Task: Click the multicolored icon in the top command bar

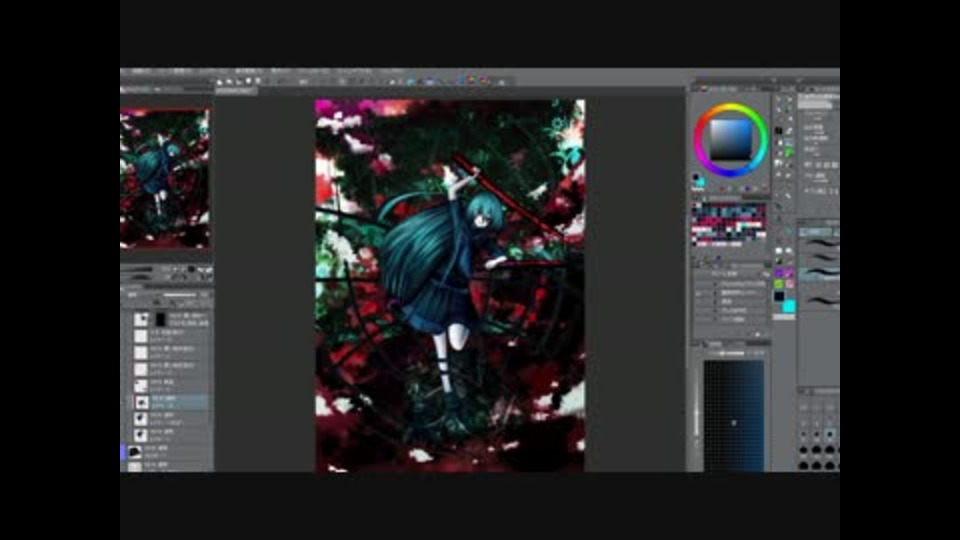Action: pyautogui.click(x=471, y=81)
